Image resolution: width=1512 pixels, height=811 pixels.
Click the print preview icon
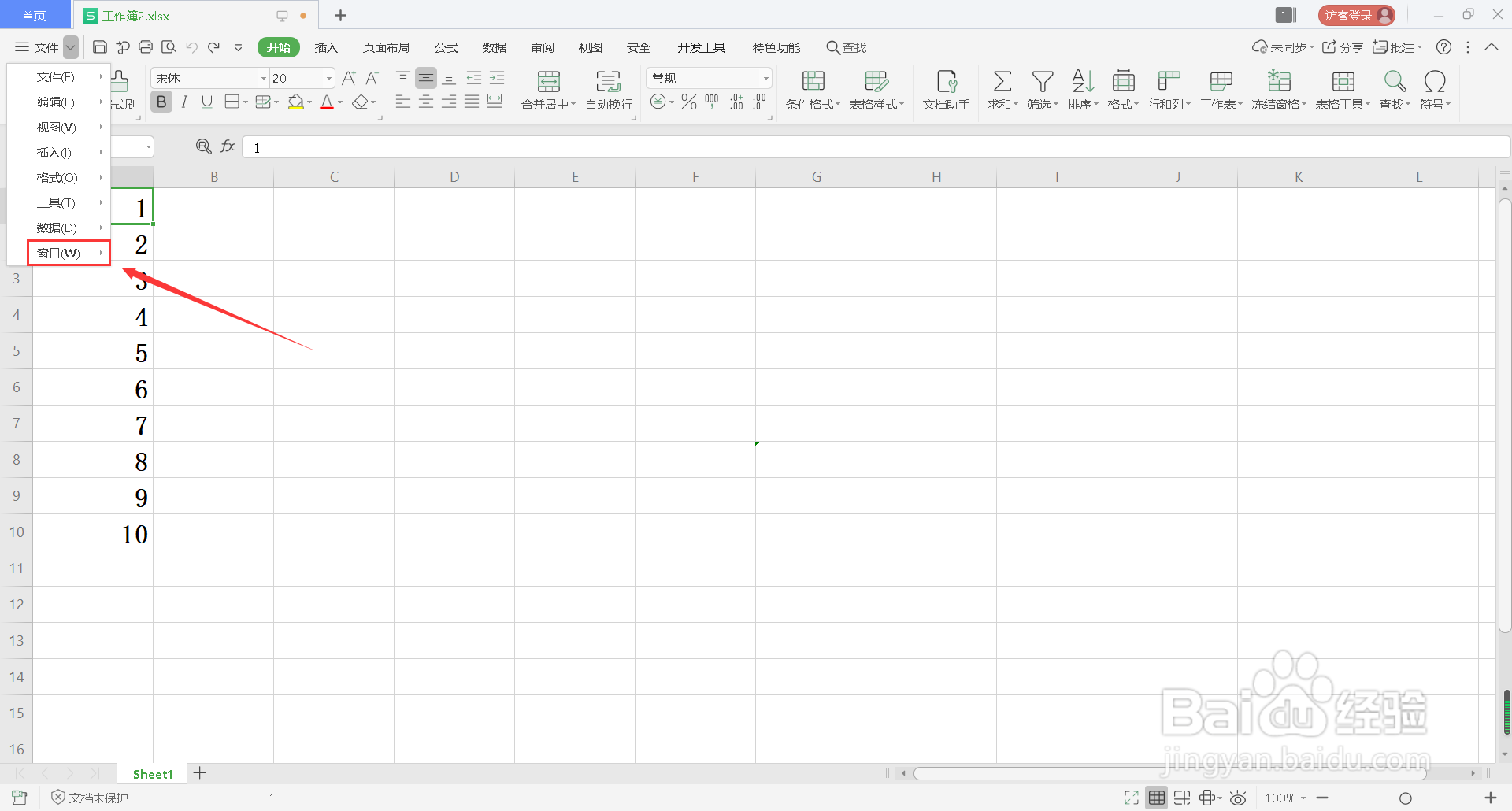click(169, 47)
